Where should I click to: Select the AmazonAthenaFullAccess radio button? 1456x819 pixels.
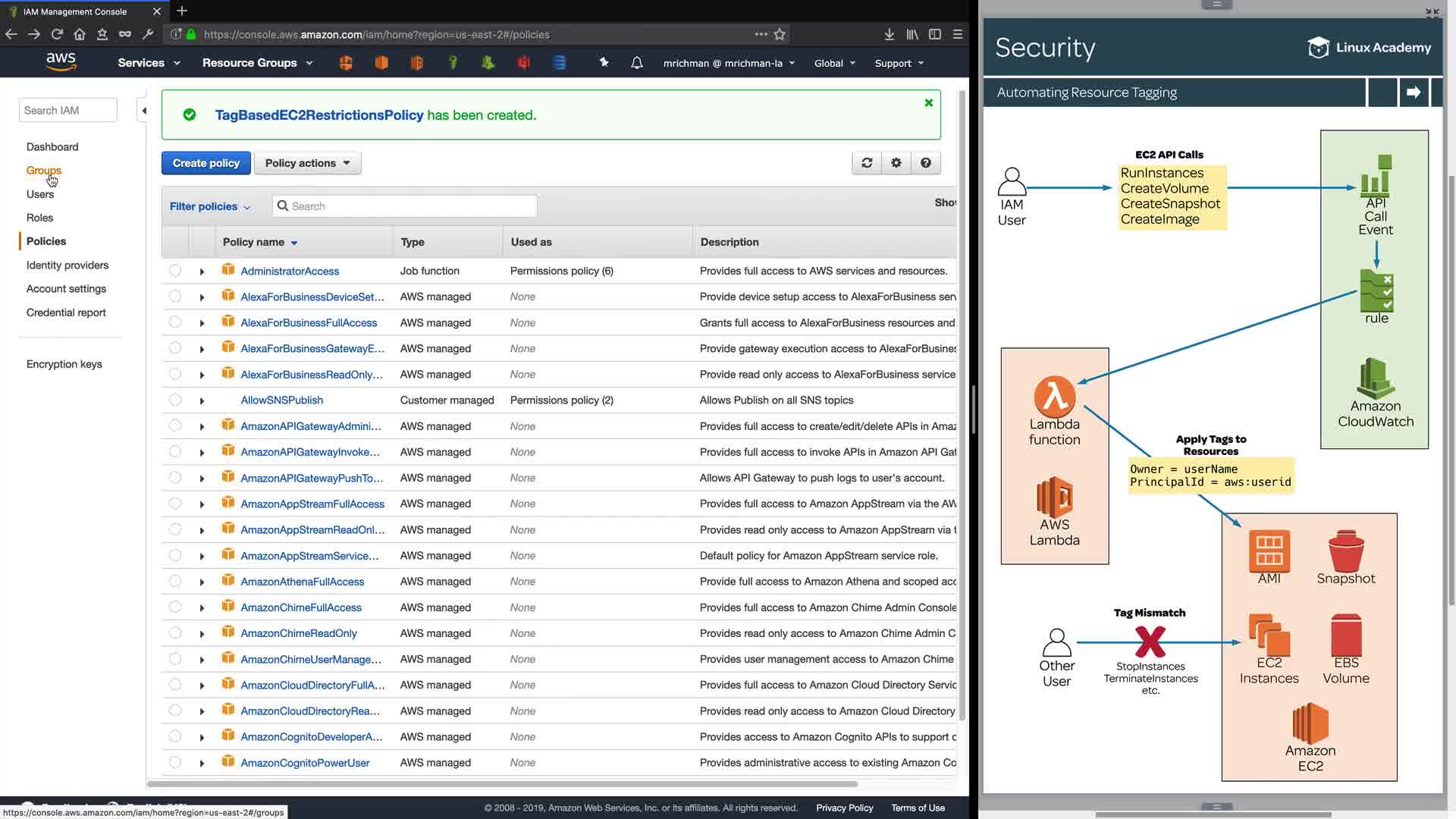(175, 582)
